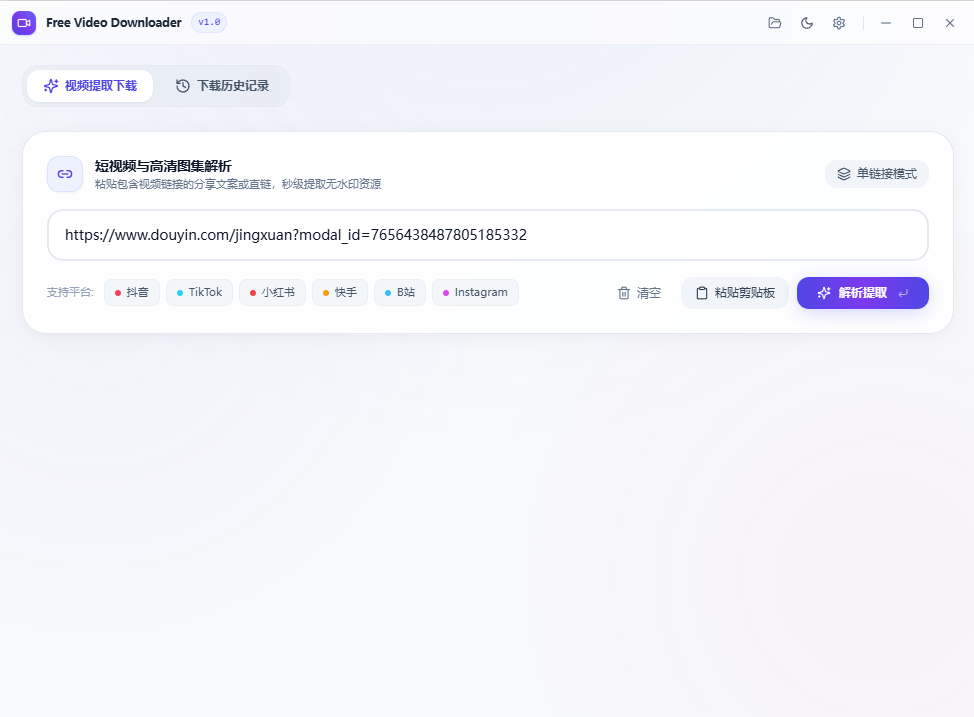Viewport: 974px width, 717px height.
Task: Select the 快手 platform chip
Action: tap(340, 293)
